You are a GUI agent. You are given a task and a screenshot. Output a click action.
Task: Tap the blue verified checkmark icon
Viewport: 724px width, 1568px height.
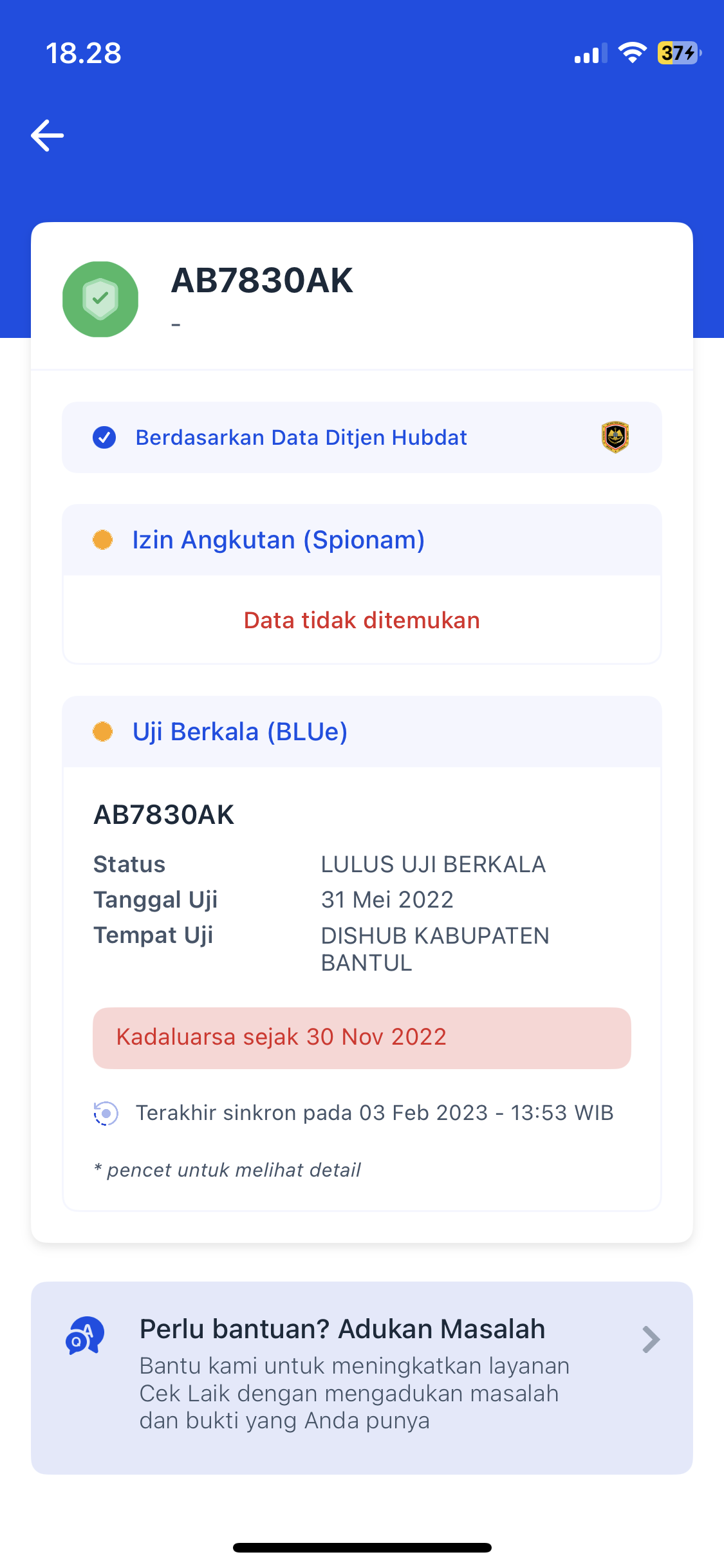coord(104,438)
